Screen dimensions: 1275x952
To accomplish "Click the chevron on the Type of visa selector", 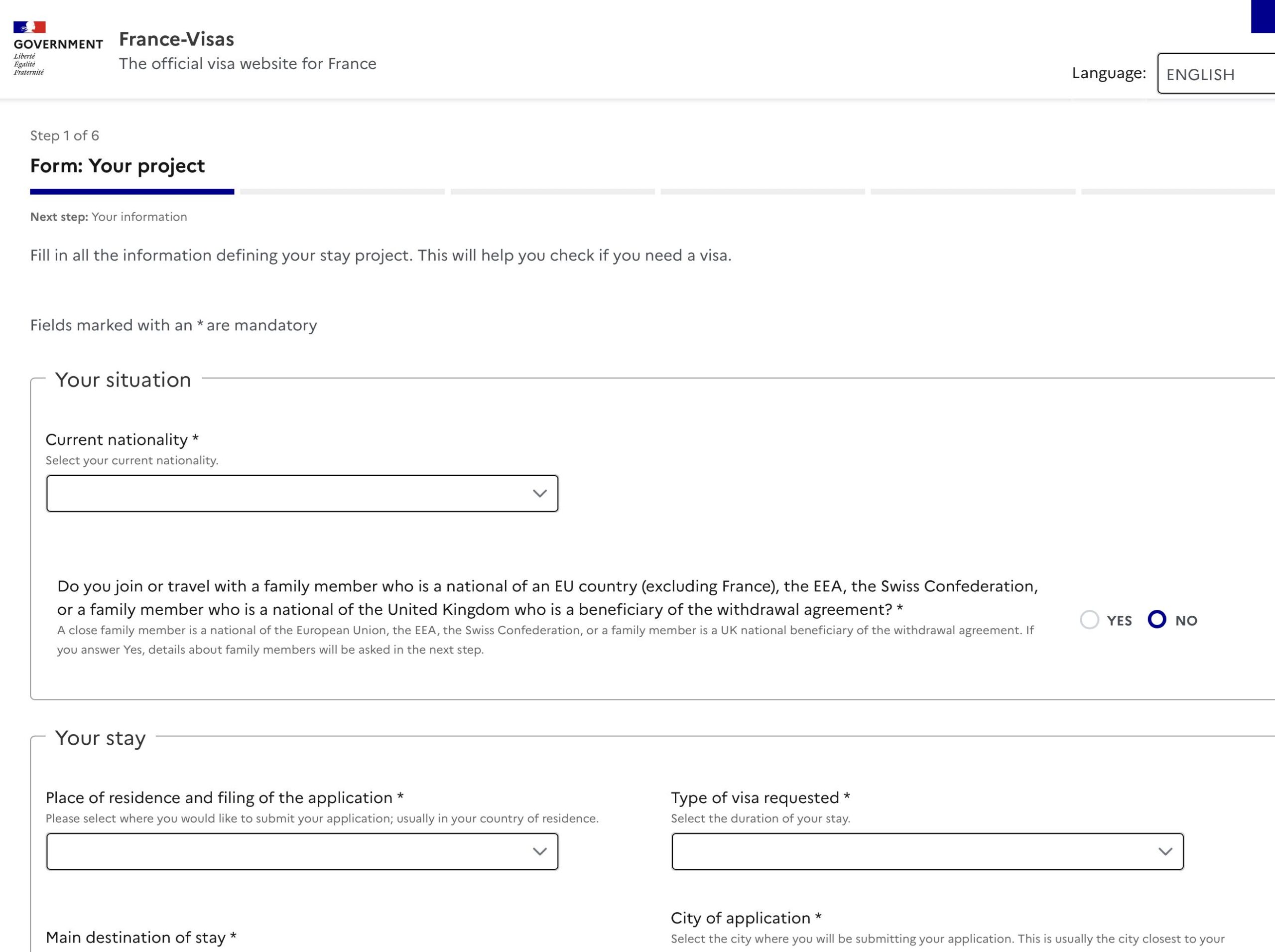I will (x=1165, y=851).
